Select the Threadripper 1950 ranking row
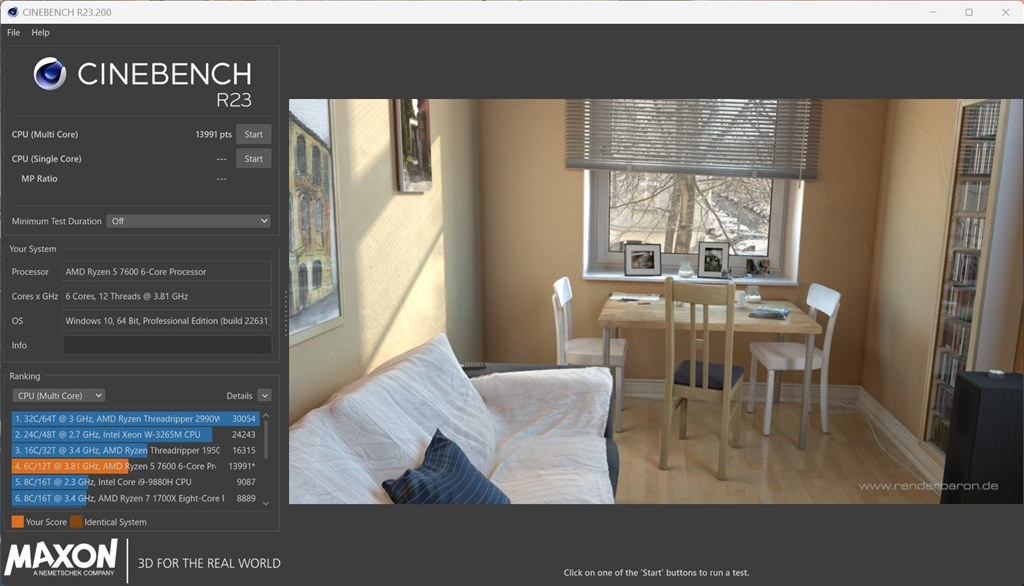The width and height of the screenshot is (1024, 586). [135, 450]
